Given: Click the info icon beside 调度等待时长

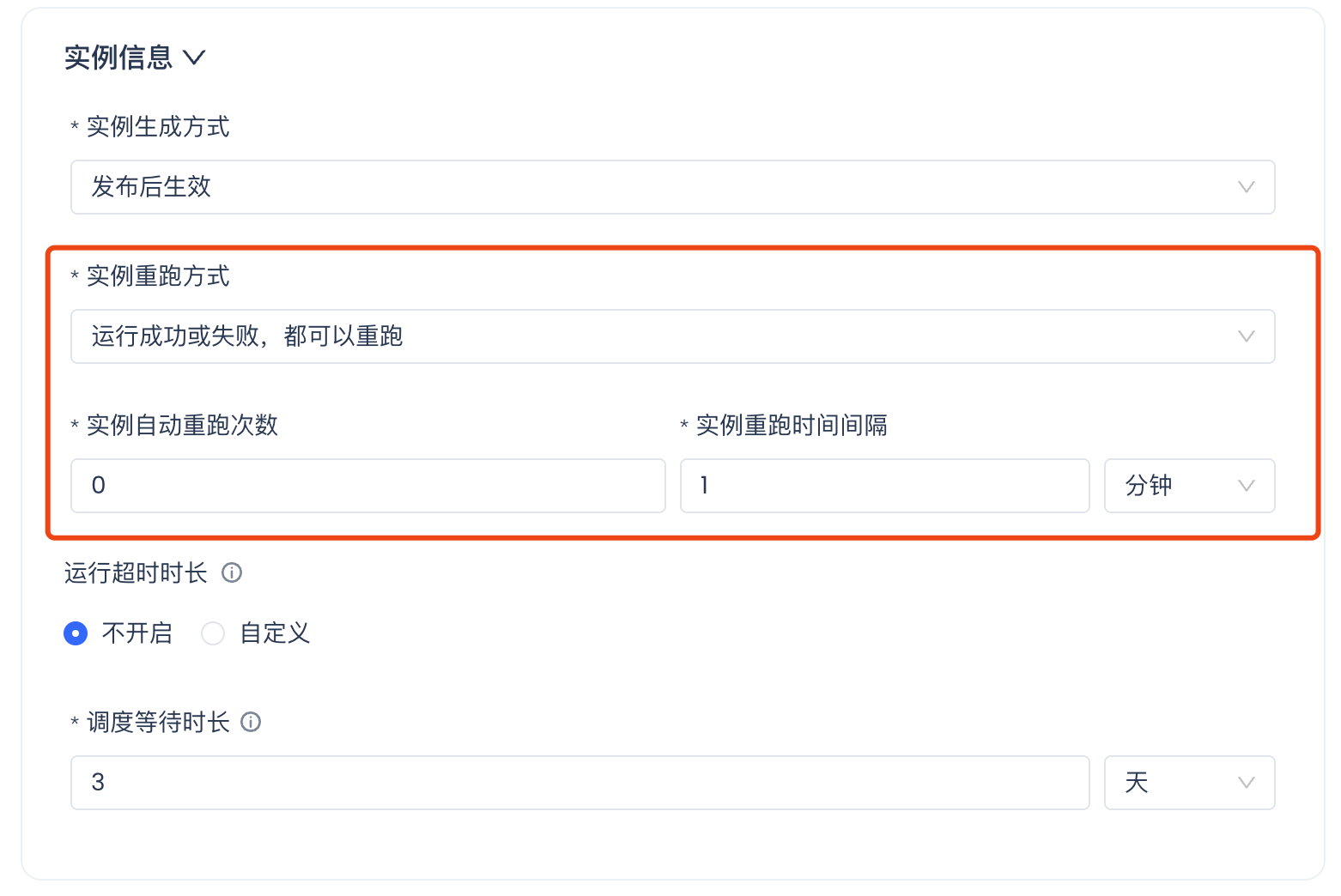Looking at the screenshot, I should (x=251, y=722).
